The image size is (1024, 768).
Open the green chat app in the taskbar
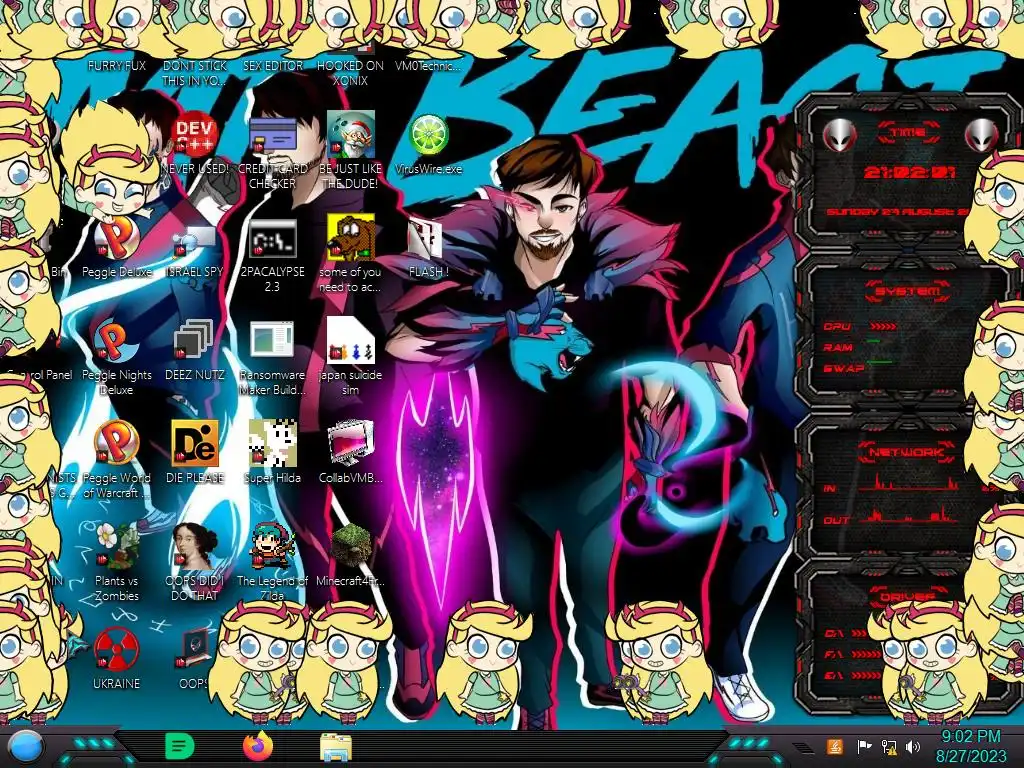(x=180, y=746)
